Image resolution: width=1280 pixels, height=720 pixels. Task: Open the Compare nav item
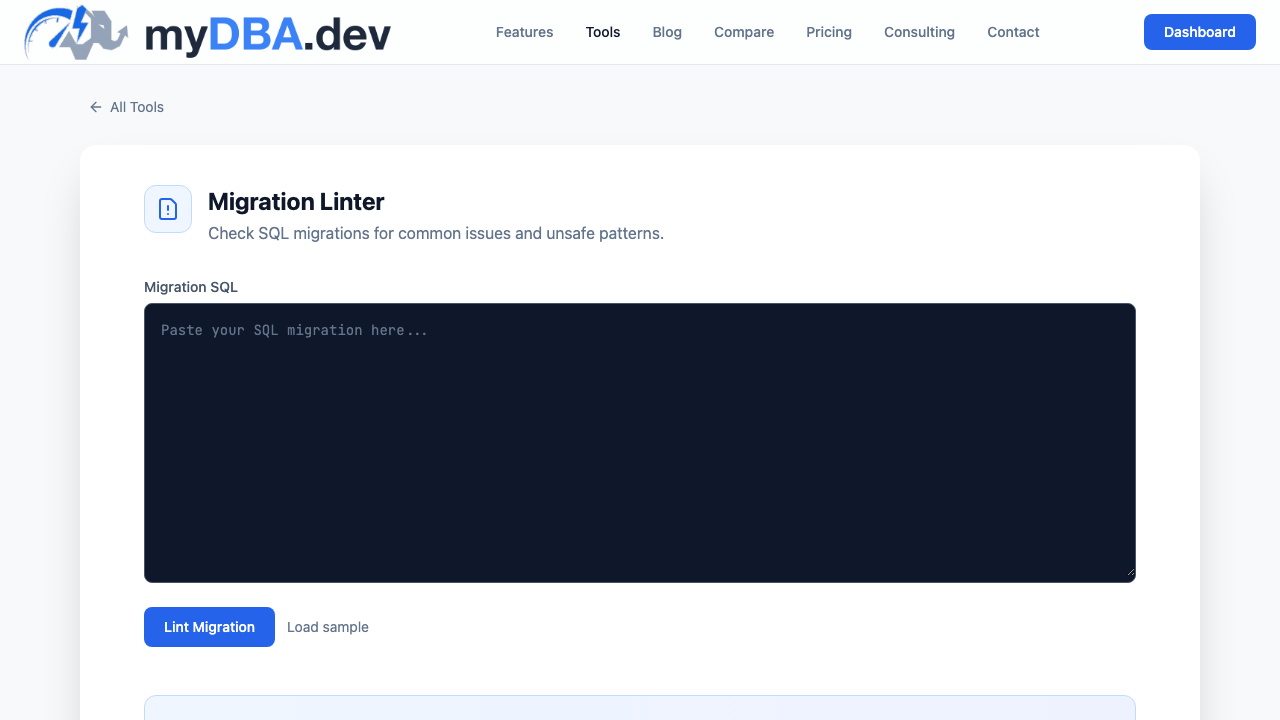744,32
